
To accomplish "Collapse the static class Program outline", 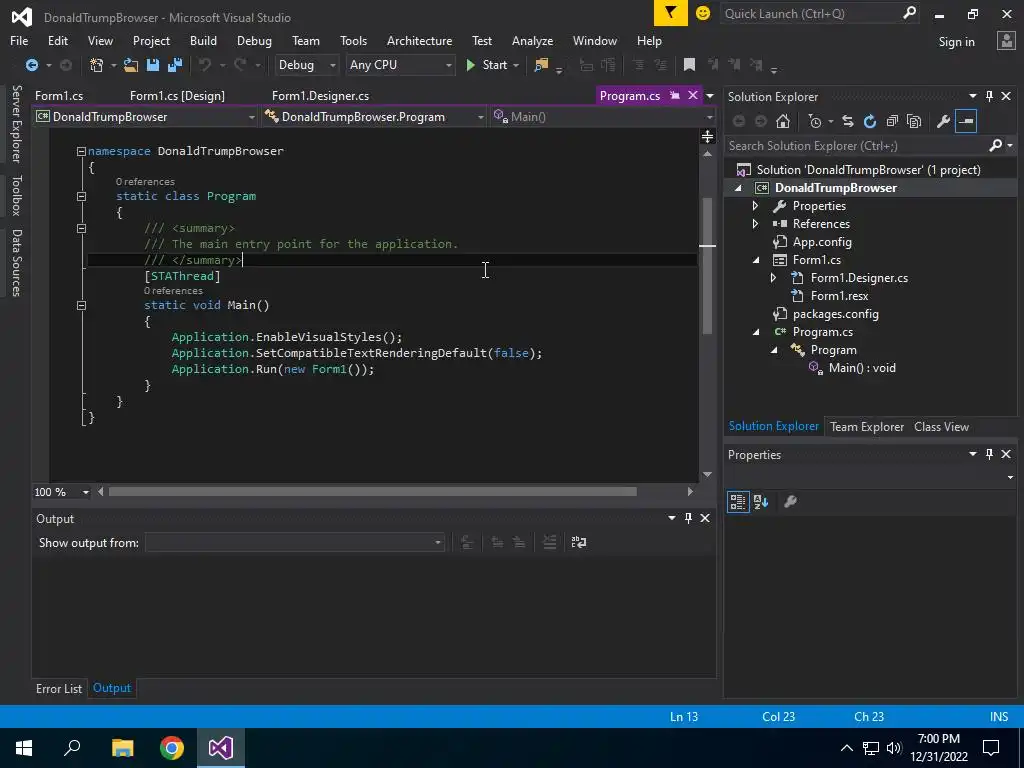I will click(x=82, y=197).
